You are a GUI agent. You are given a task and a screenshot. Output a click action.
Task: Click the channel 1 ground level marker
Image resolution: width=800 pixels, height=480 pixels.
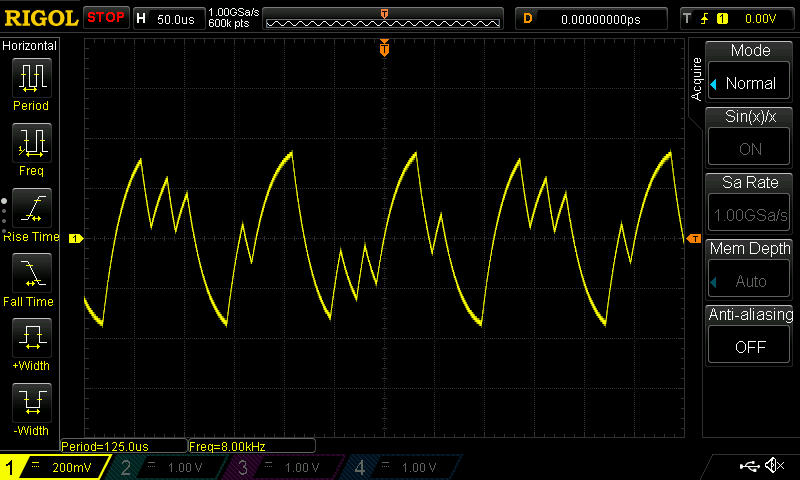coord(76,238)
